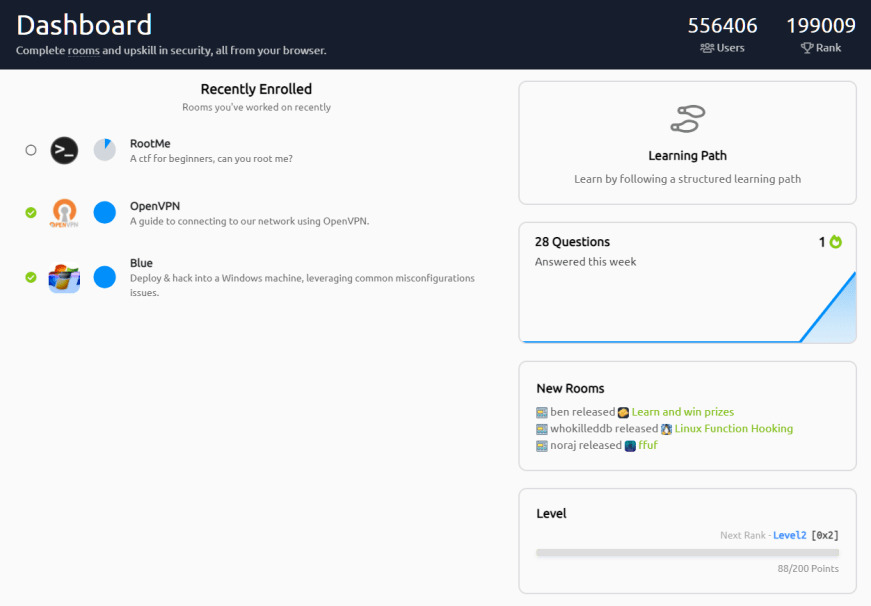Click the Level points progress bar
The height and width of the screenshot is (606, 871).
point(687,552)
